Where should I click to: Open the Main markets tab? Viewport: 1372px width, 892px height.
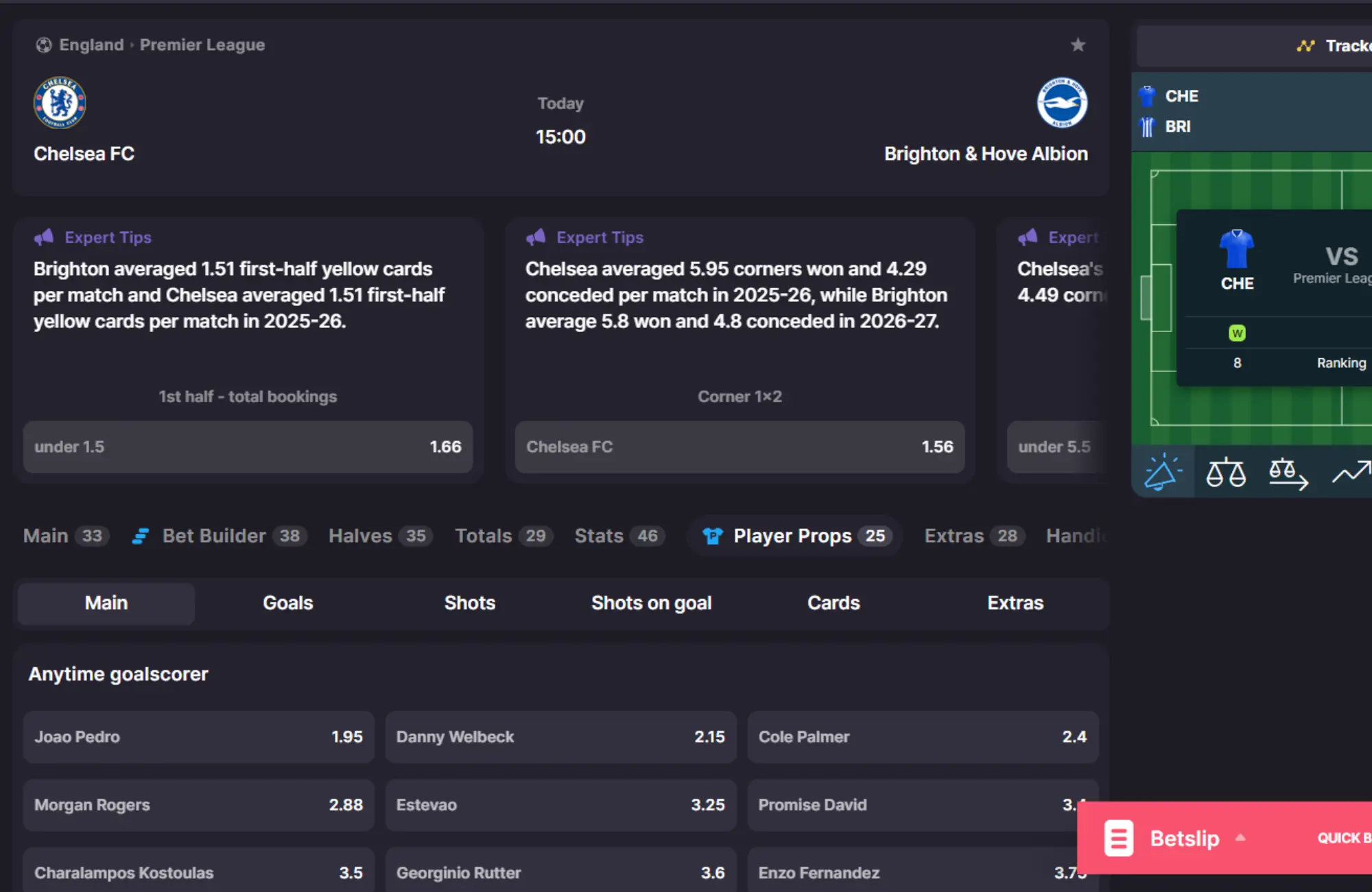(x=66, y=536)
